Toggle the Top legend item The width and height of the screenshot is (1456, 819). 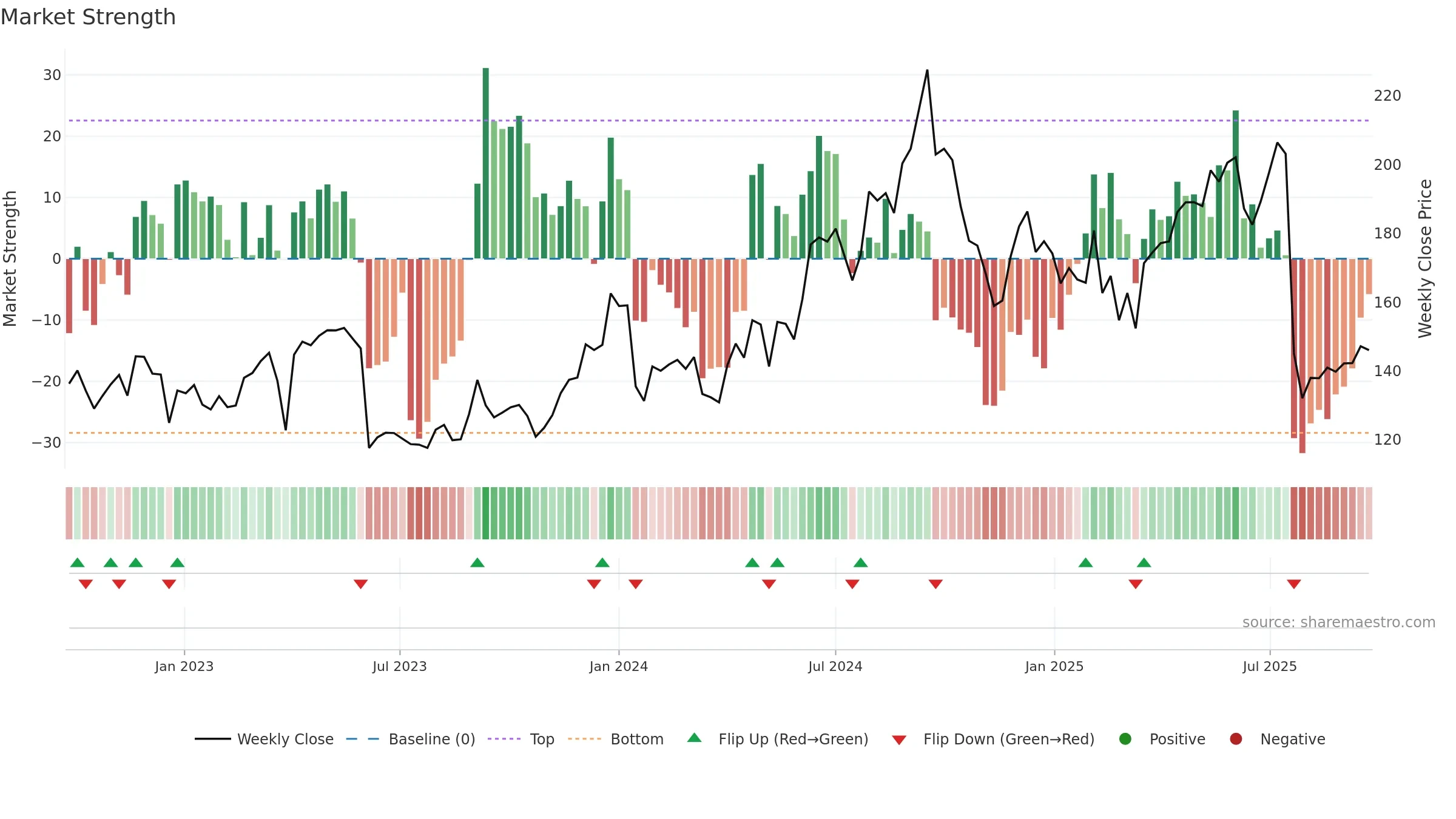point(521,739)
